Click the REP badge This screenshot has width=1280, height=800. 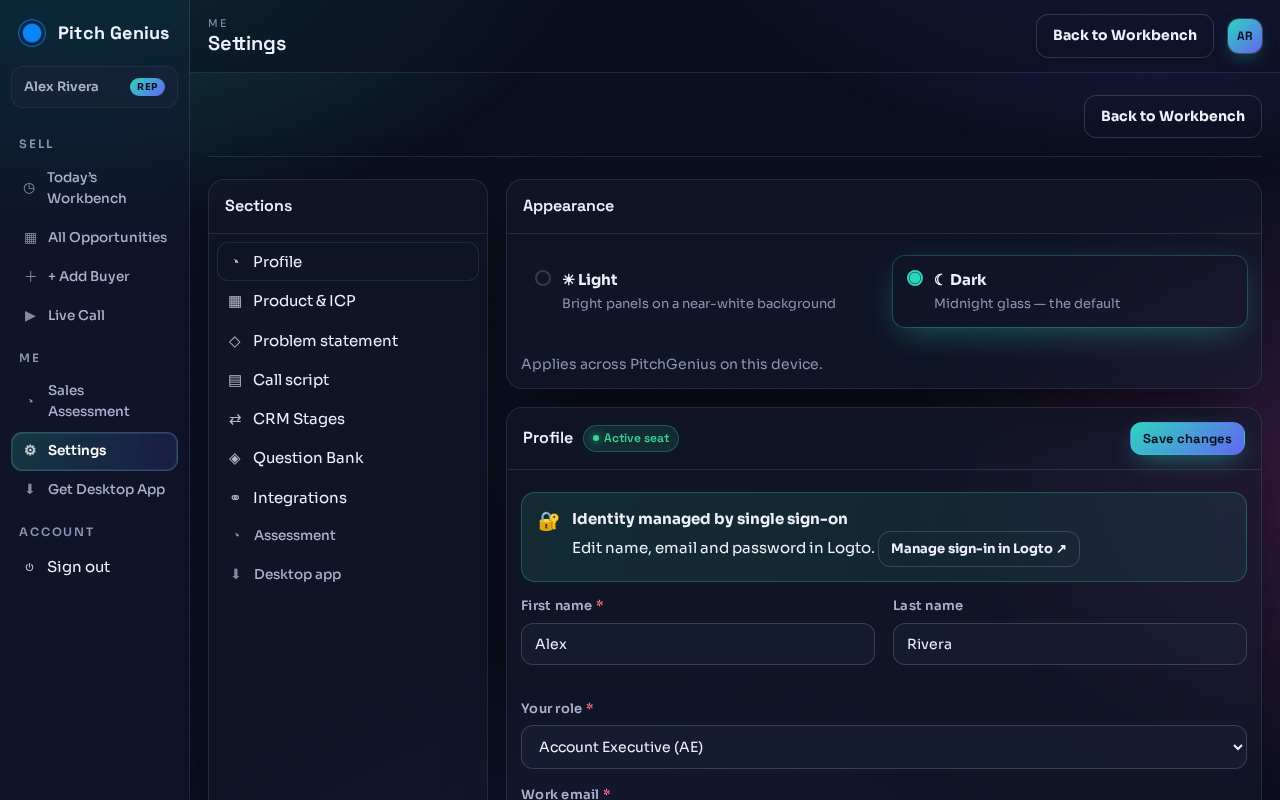[147, 87]
